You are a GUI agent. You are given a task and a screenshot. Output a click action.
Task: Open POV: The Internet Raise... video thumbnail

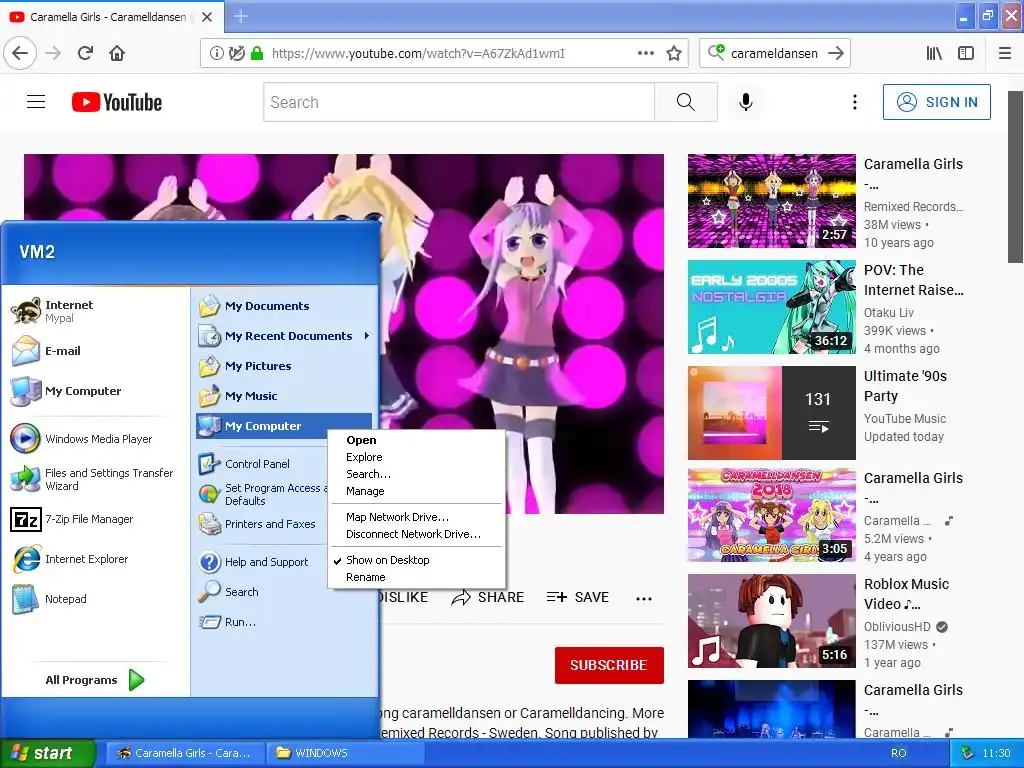click(771, 307)
